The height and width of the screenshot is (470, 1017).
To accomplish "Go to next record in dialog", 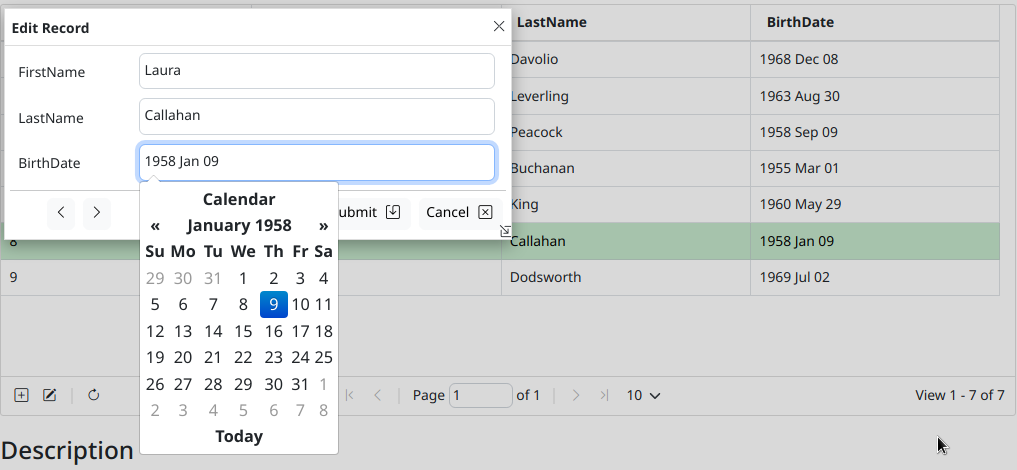I will 97,212.
